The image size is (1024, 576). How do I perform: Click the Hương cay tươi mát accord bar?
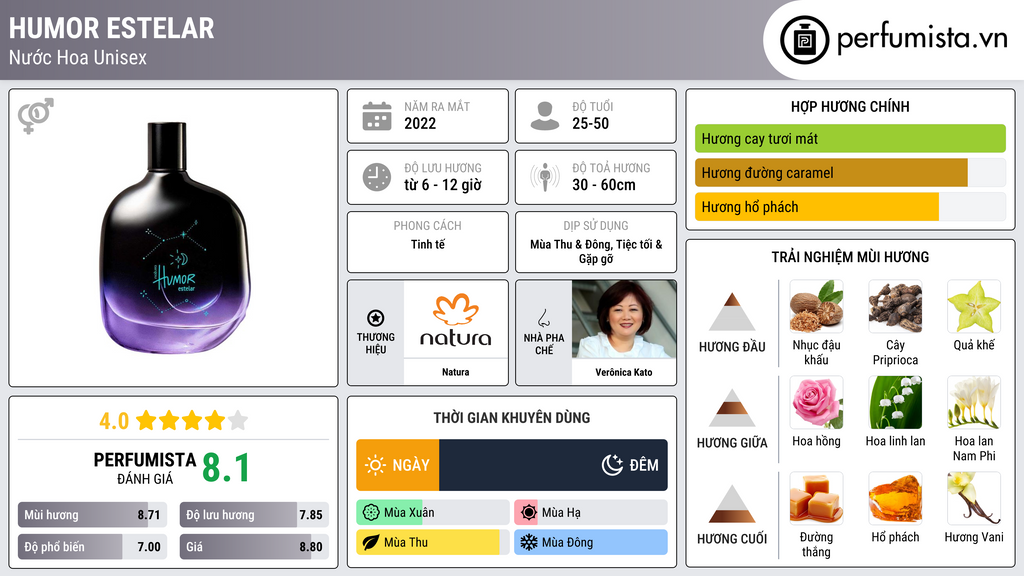tap(850, 138)
